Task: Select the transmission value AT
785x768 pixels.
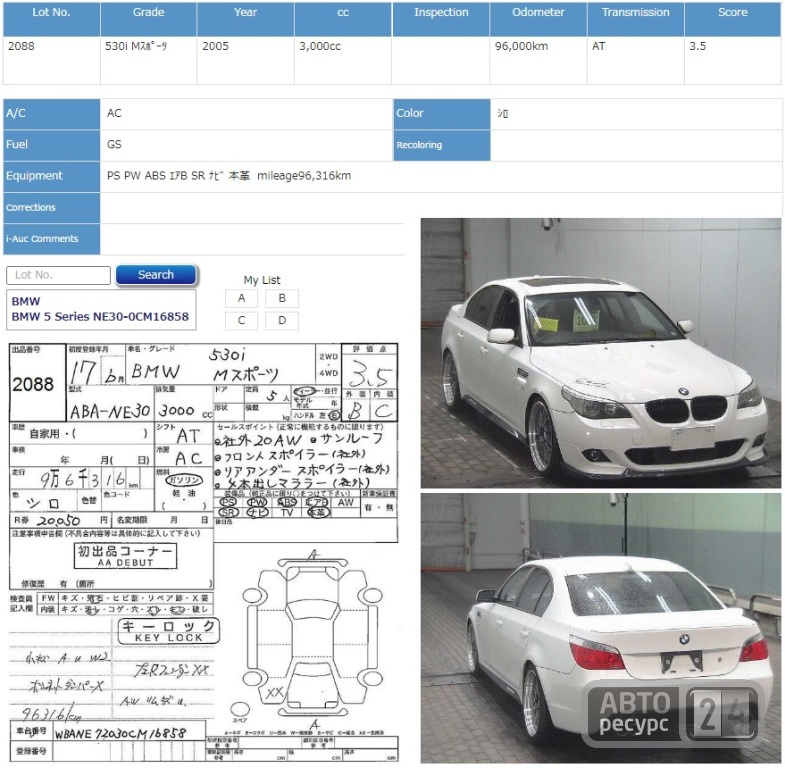Action: tap(598, 46)
